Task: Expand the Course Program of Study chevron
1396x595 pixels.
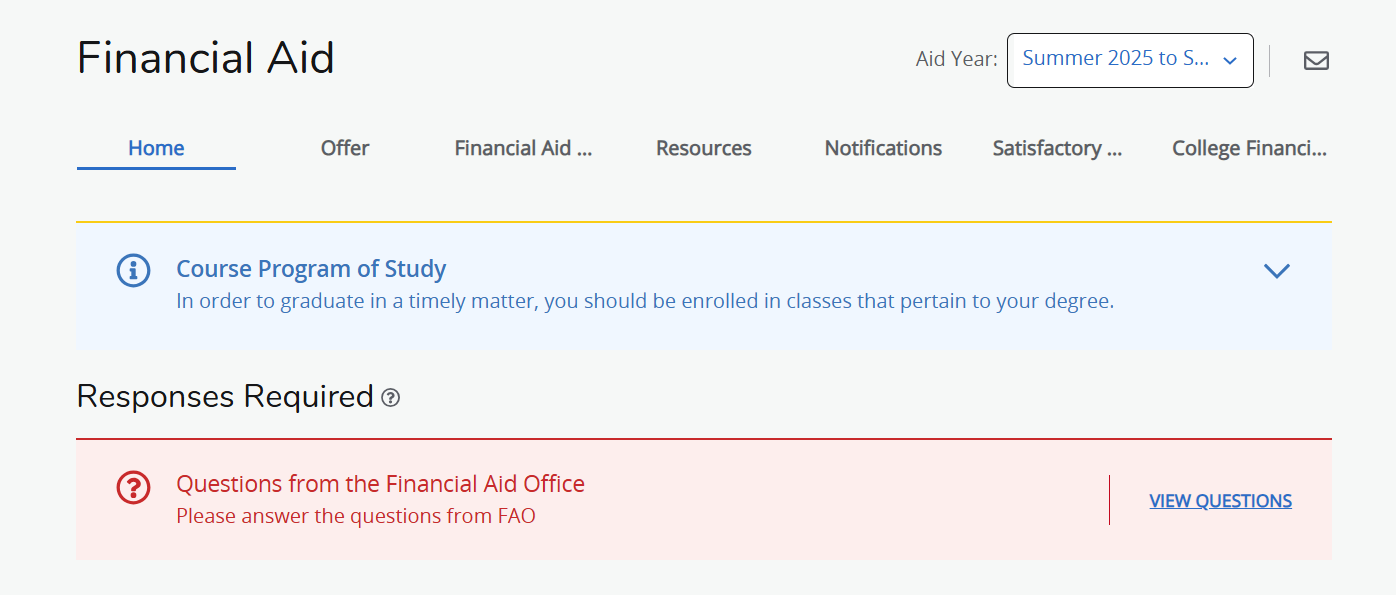Action: coord(1276,271)
